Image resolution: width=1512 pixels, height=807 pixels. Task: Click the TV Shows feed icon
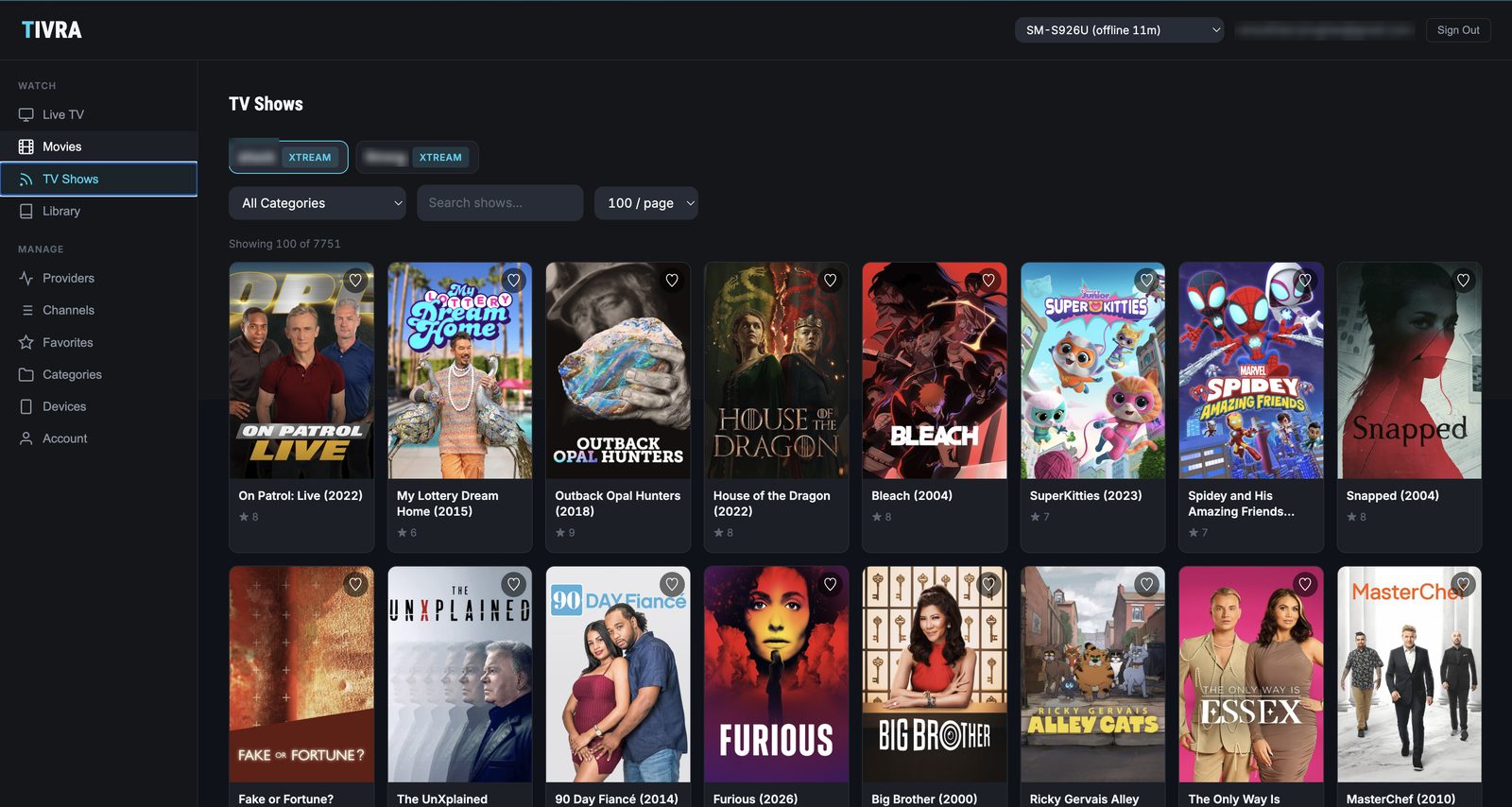26,179
